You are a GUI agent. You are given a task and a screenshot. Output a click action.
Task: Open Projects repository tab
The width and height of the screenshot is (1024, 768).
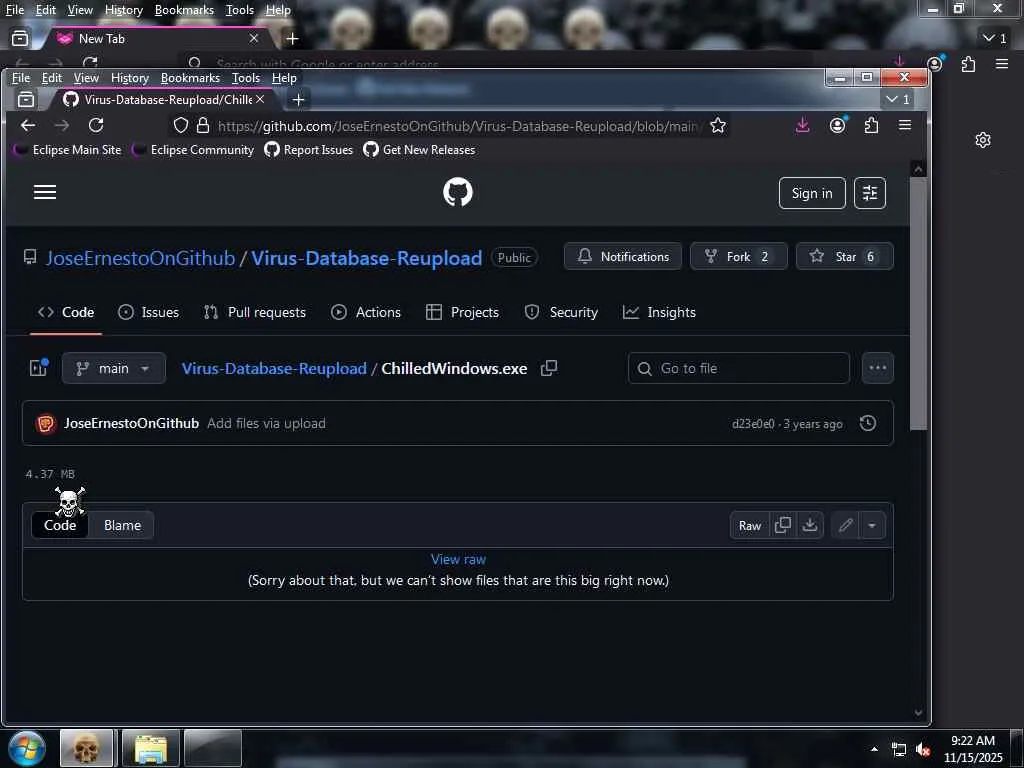point(462,312)
